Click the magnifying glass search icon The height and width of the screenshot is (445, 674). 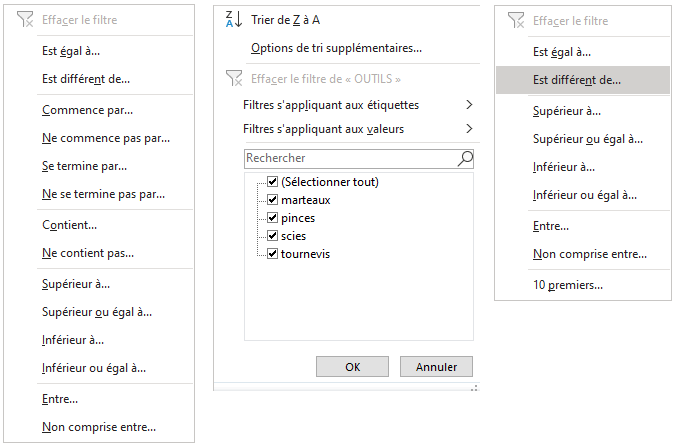coord(465,158)
